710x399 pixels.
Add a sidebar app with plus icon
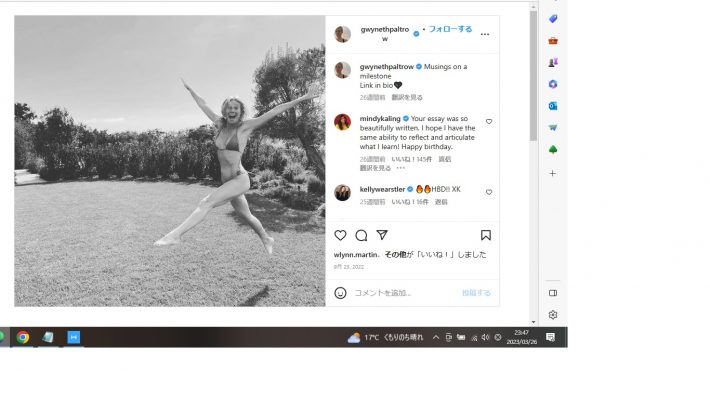click(552, 173)
